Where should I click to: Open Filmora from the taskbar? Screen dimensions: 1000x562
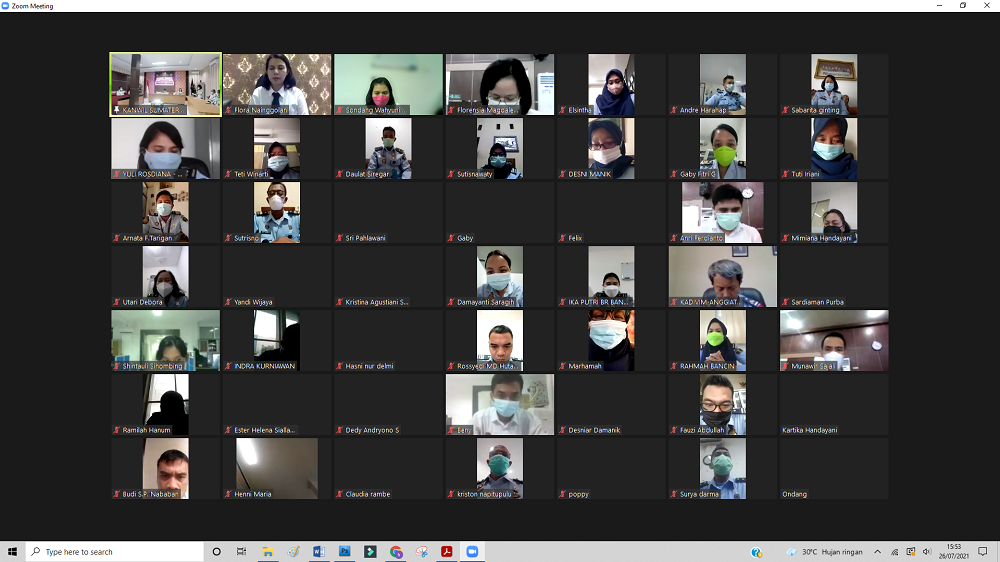point(370,551)
